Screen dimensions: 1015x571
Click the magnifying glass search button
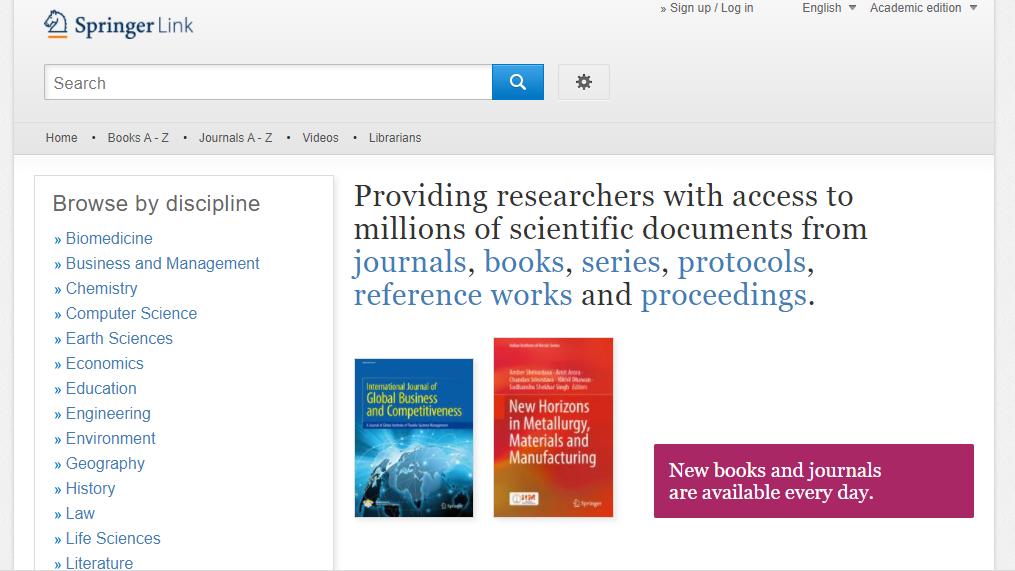517,82
